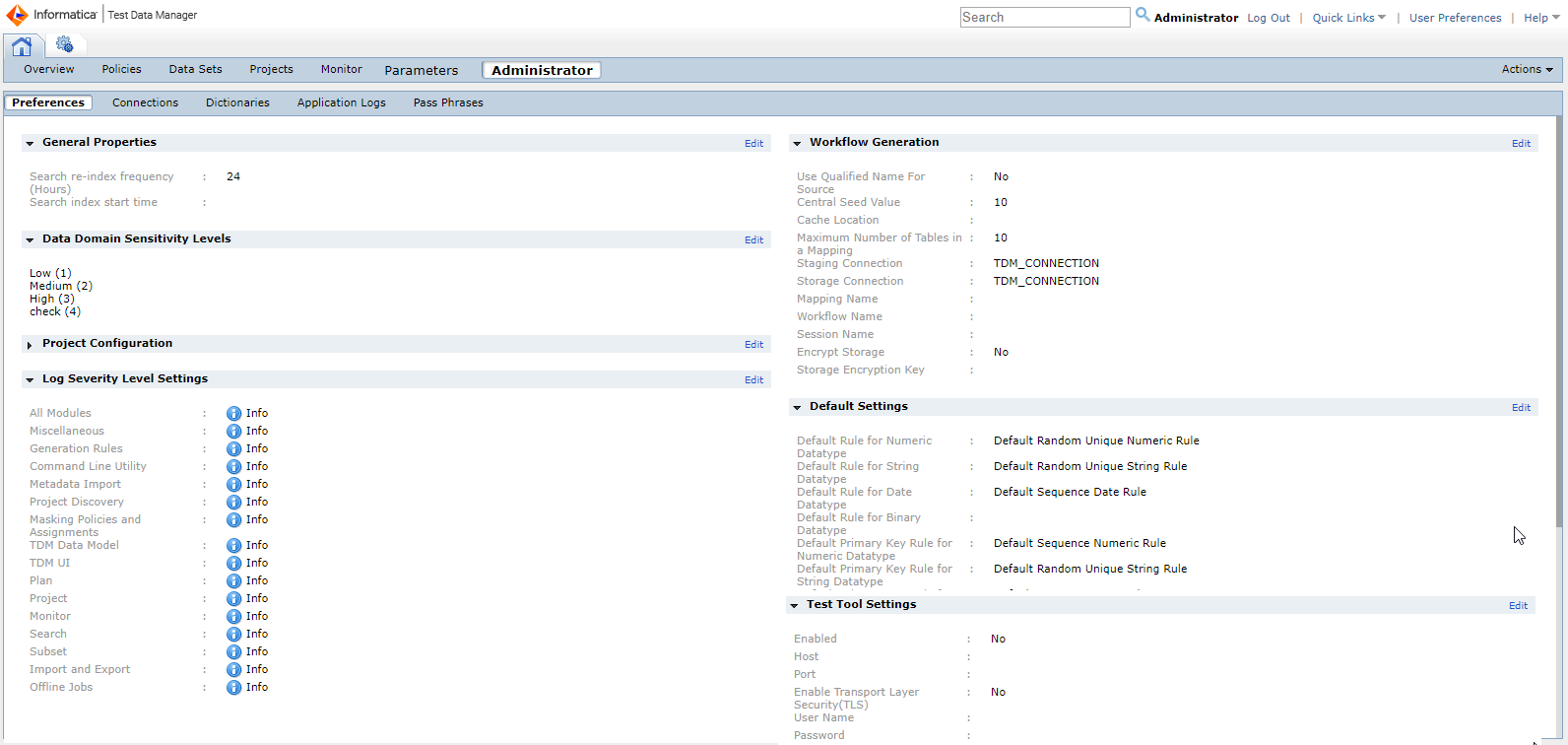Screen dimensions: 1568x745
Task: Switch to the Monitor tab
Action: click(341, 69)
